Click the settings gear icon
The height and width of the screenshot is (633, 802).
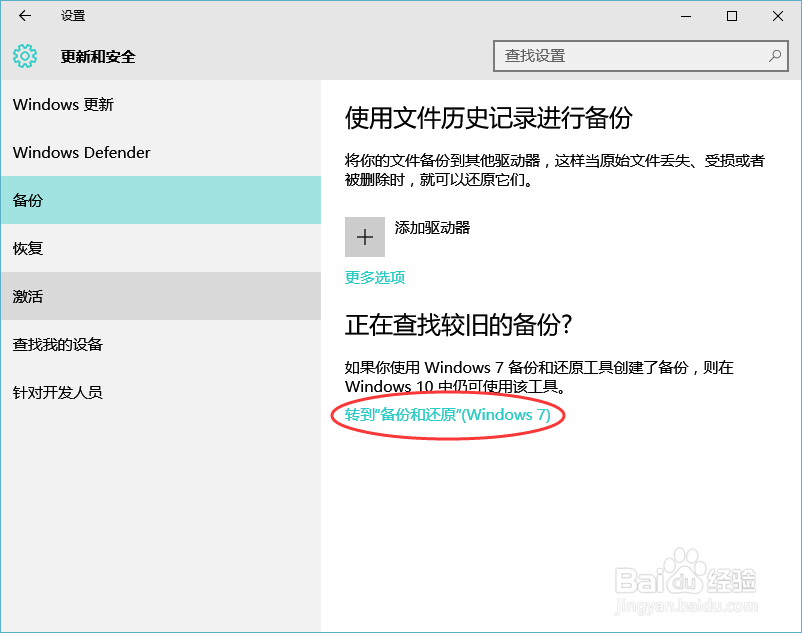click(25, 56)
